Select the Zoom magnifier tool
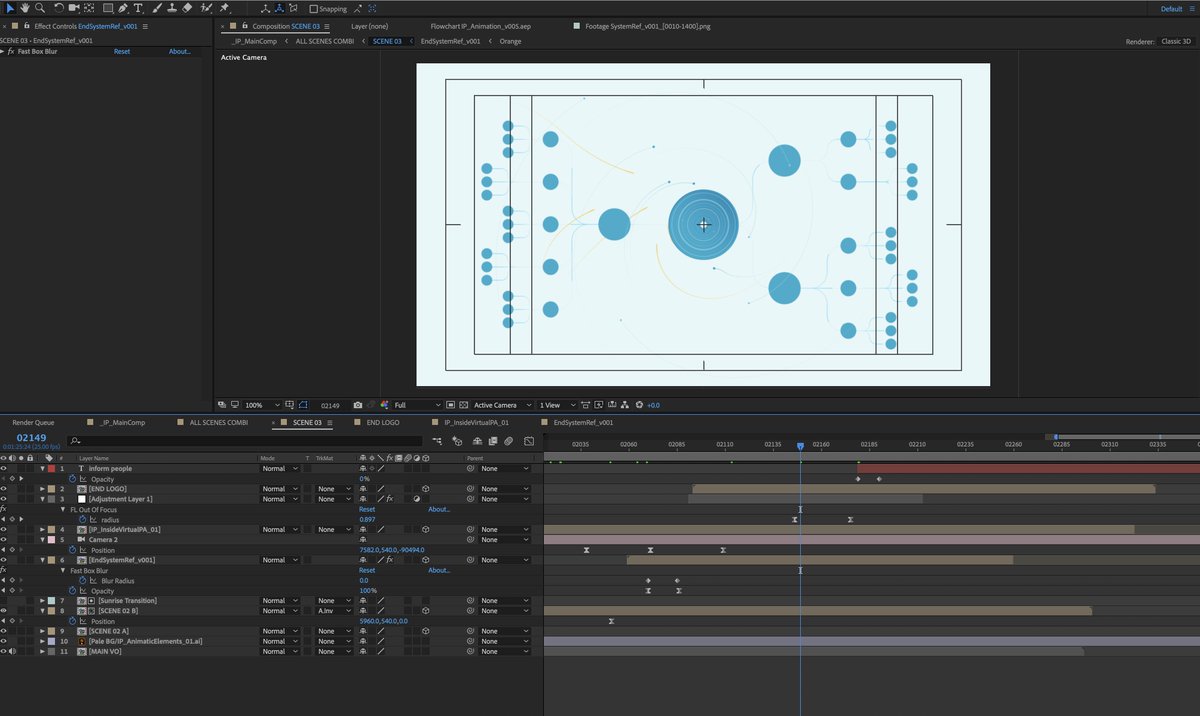The image size is (1200, 716). coord(40,8)
